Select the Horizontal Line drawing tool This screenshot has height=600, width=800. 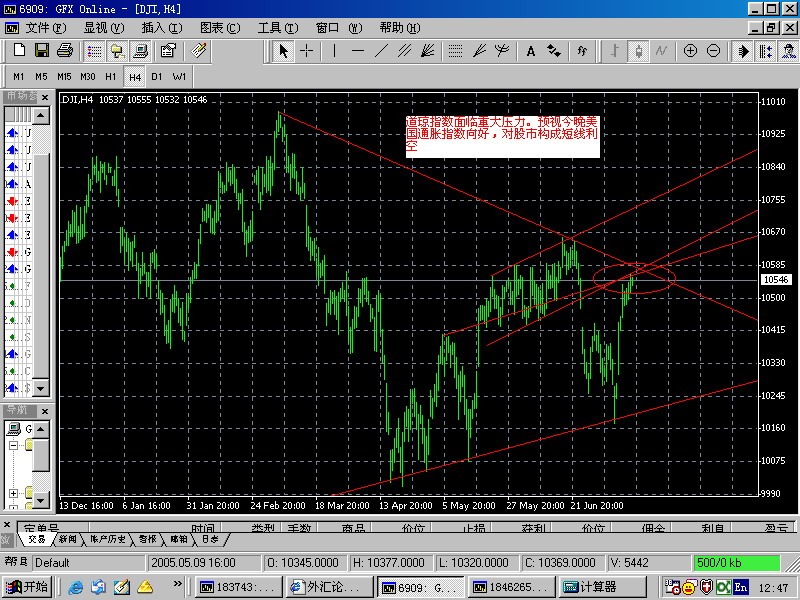click(358, 51)
